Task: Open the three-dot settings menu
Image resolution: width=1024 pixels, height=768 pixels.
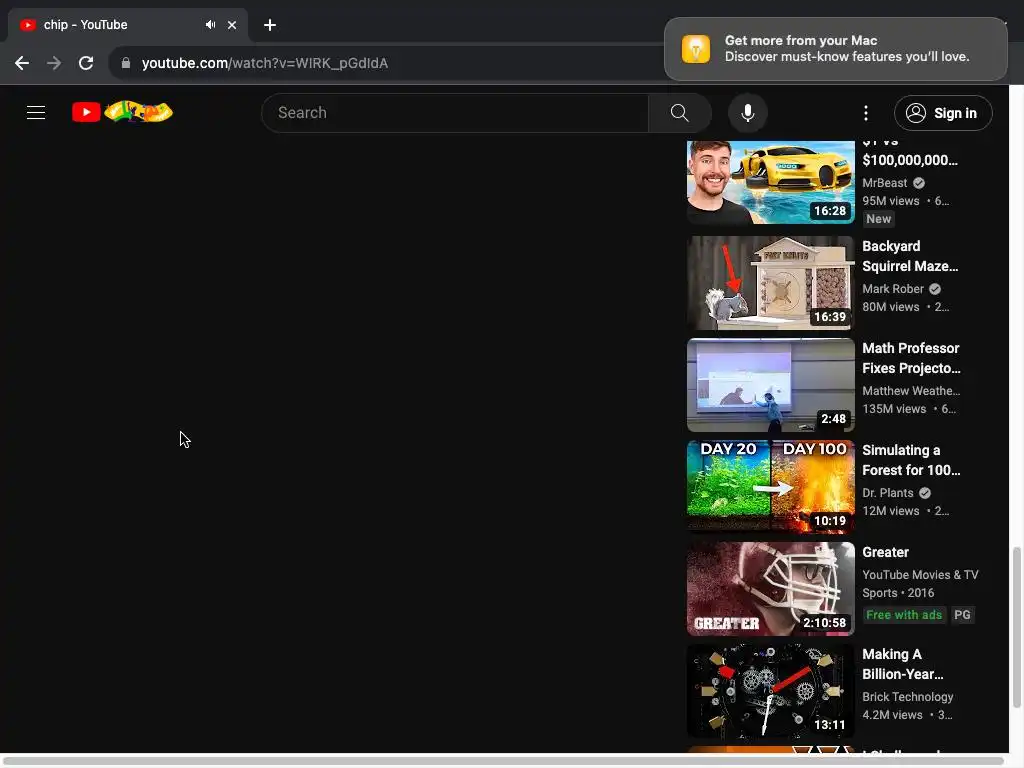Action: click(x=866, y=113)
